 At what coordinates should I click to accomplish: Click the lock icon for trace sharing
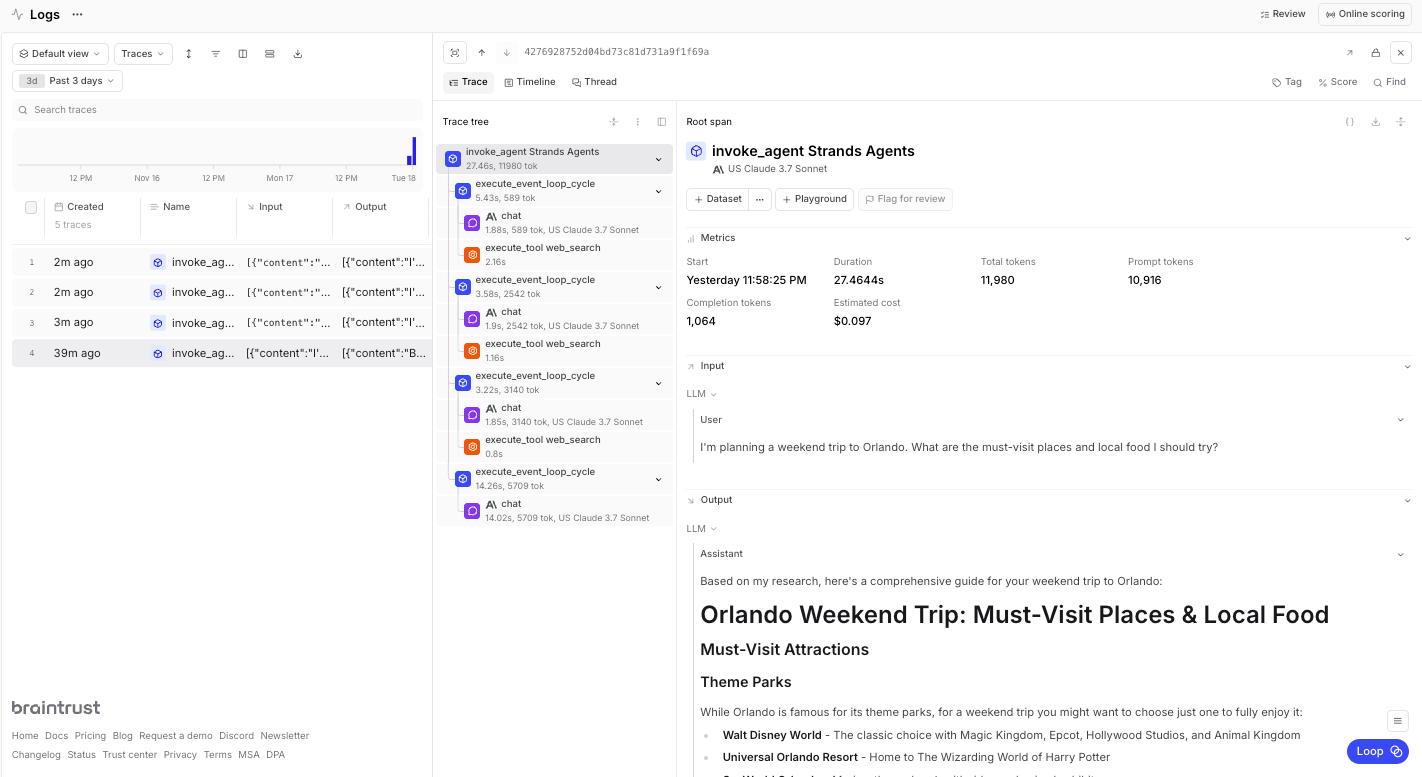pos(1376,53)
